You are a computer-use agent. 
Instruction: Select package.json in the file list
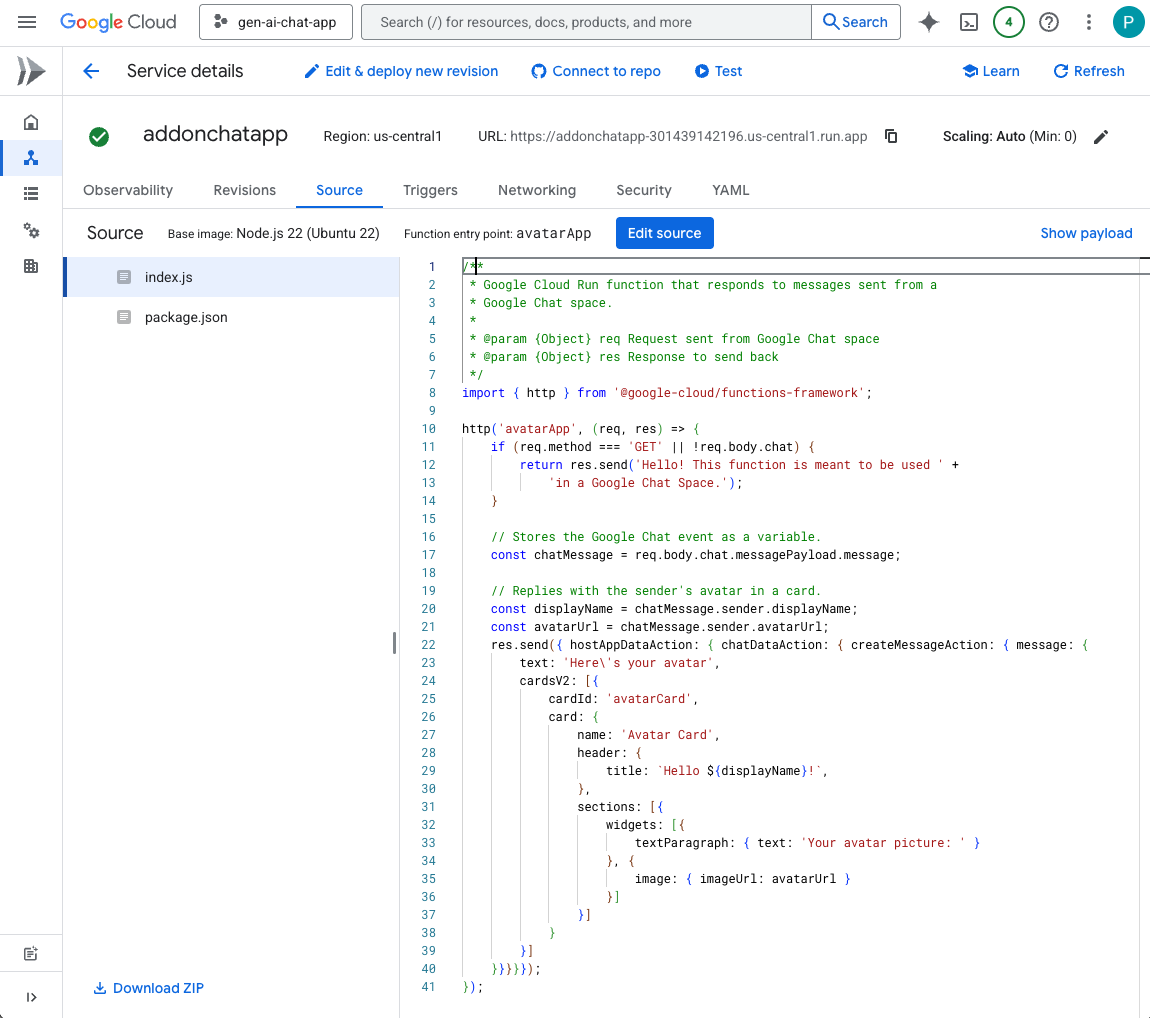(186, 317)
